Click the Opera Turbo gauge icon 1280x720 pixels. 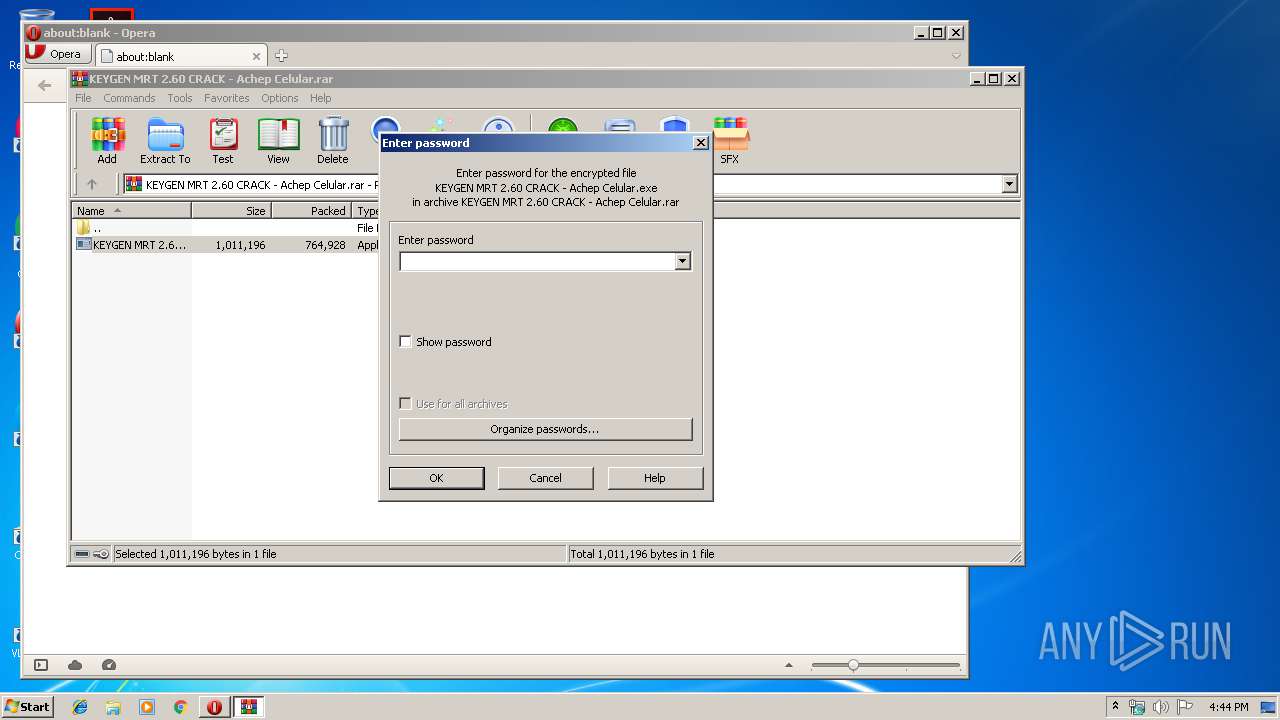coord(109,665)
